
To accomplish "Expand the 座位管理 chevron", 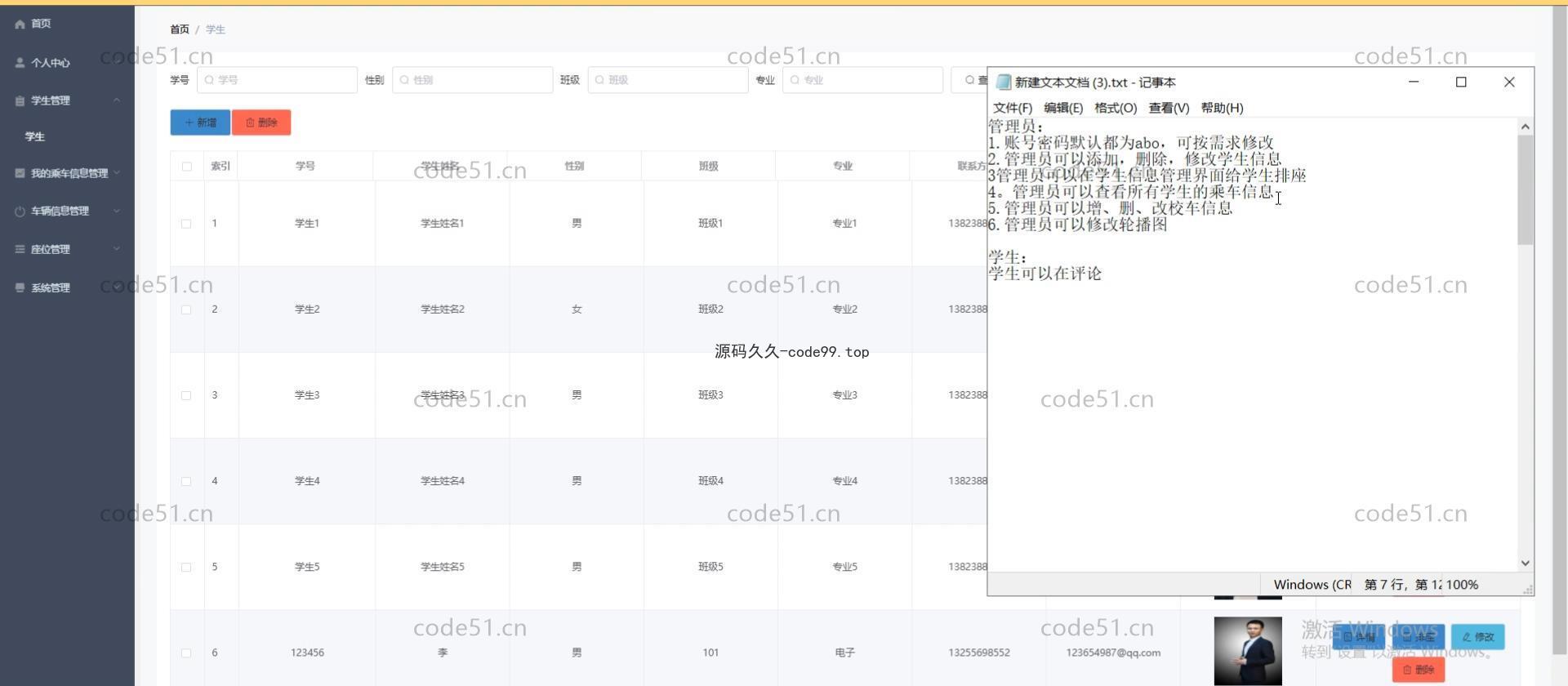I will pyautogui.click(x=117, y=249).
